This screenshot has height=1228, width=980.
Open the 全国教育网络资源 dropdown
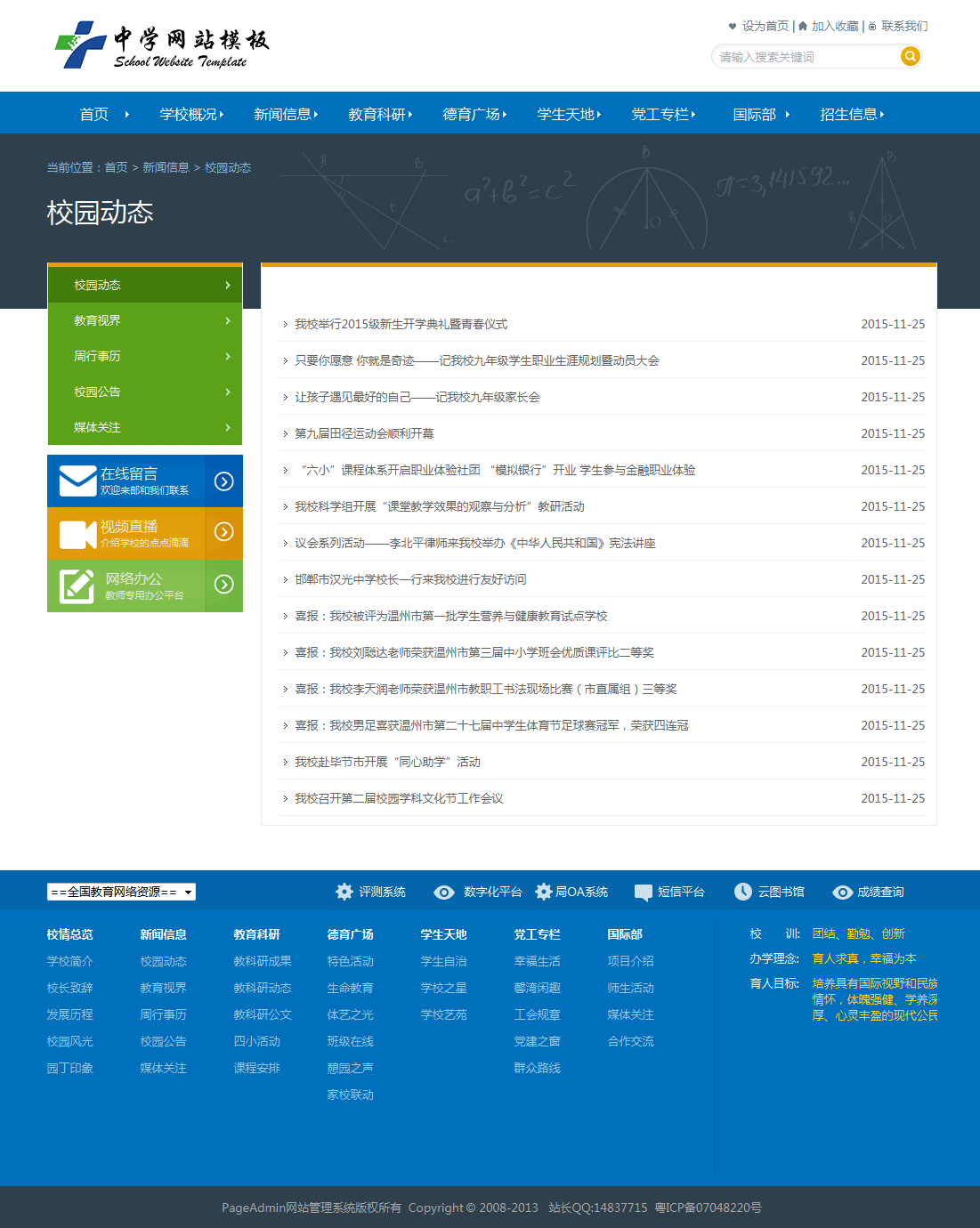121,892
